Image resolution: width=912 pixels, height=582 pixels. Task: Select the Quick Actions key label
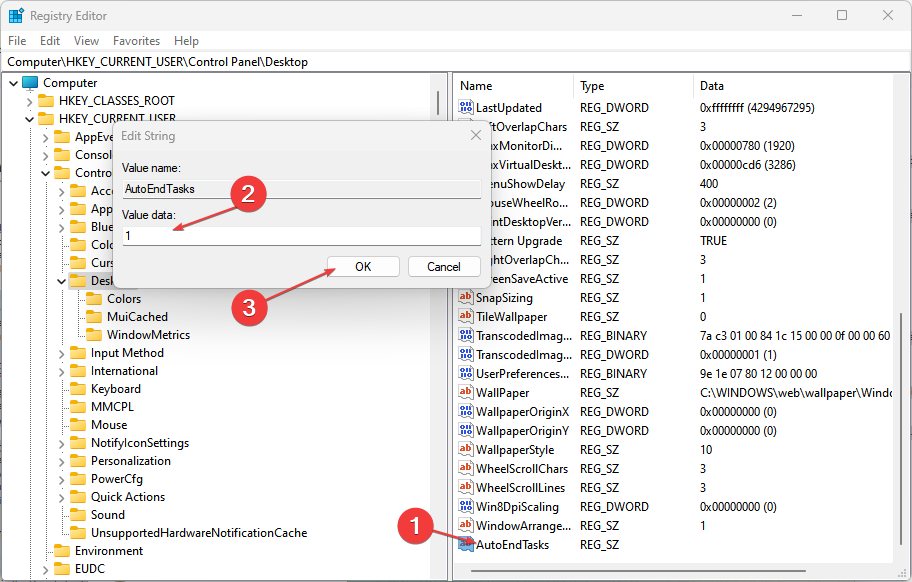[128, 497]
